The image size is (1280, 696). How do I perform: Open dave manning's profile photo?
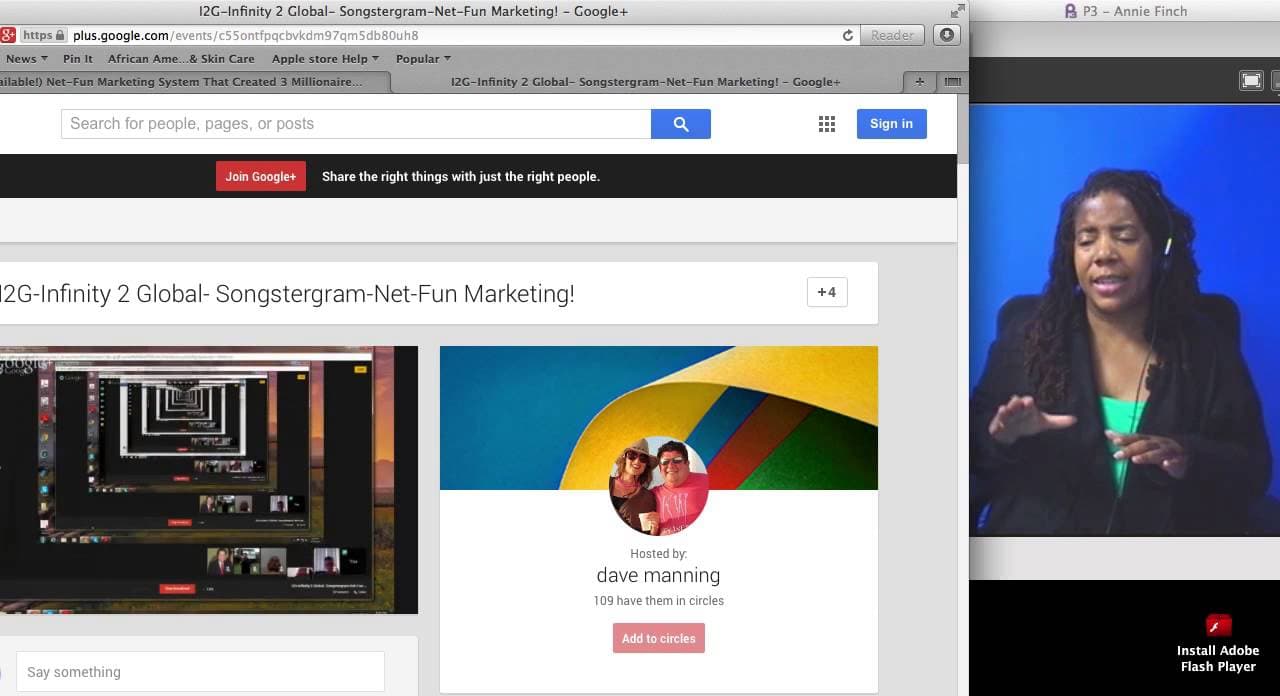[x=659, y=487]
